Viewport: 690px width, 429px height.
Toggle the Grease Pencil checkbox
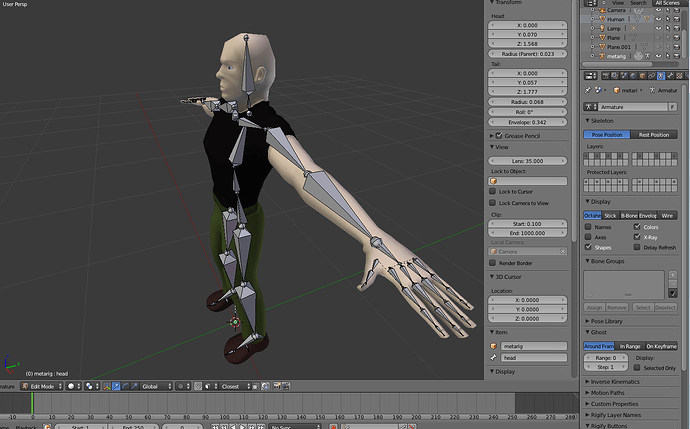pos(499,136)
